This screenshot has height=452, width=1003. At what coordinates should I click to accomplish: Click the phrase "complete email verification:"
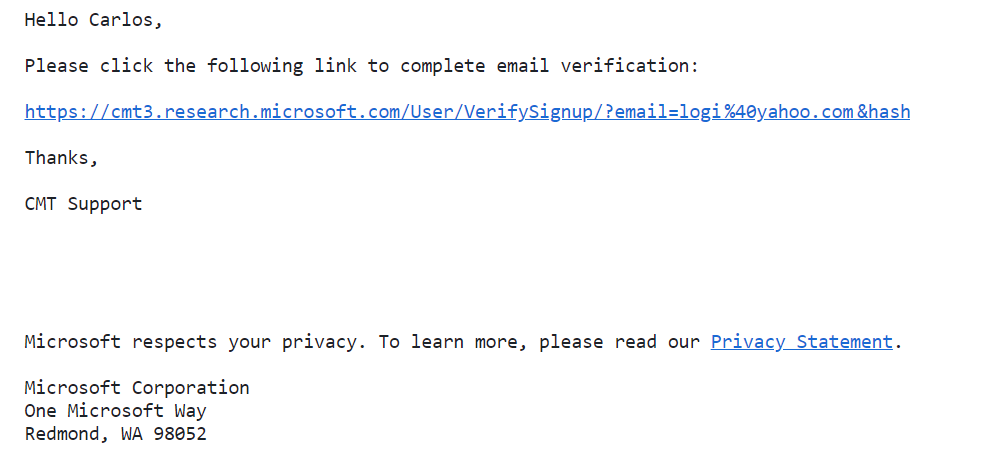point(549,66)
